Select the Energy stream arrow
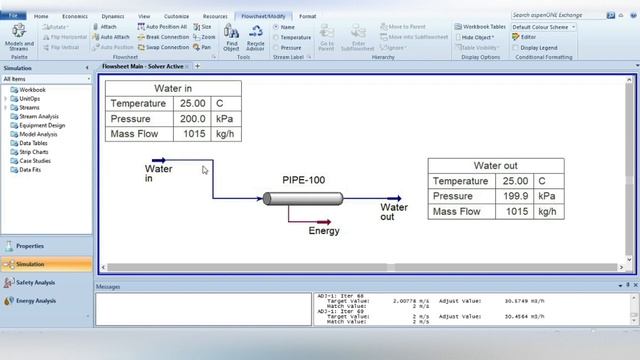Screen dimensions: 640x360 click(x=324, y=222)
